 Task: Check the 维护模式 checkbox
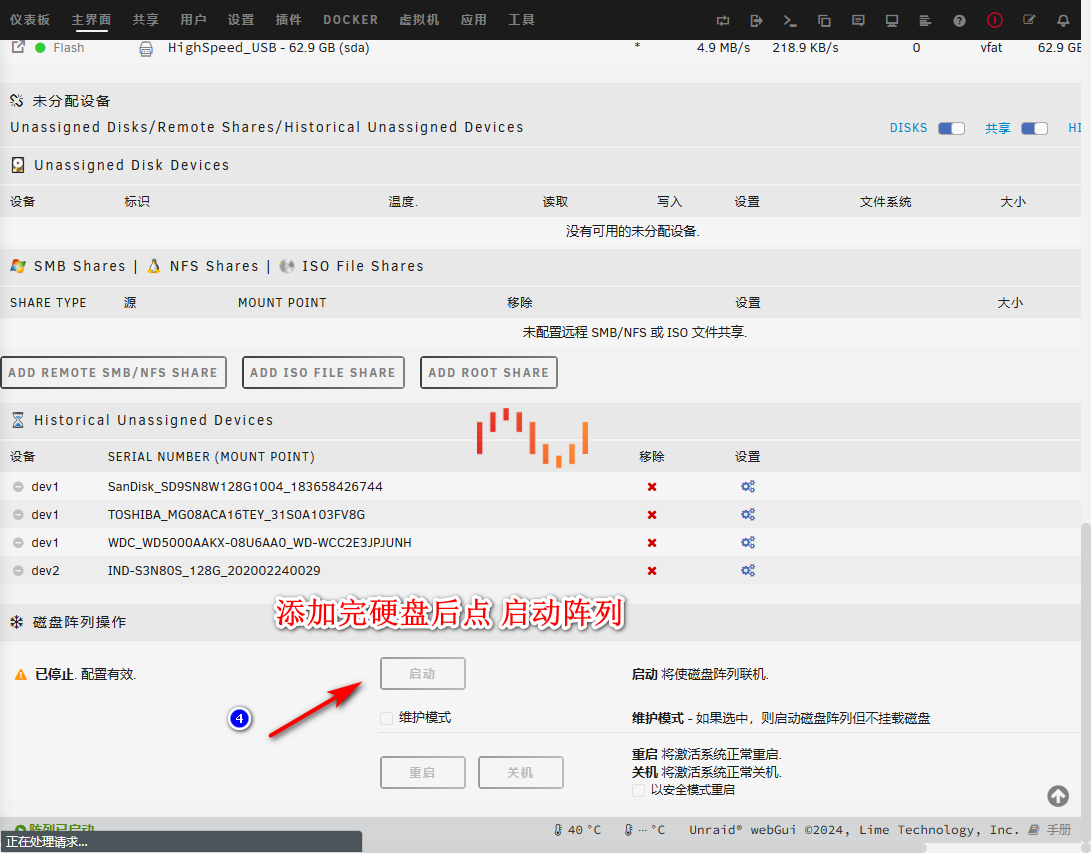(386, 718)
